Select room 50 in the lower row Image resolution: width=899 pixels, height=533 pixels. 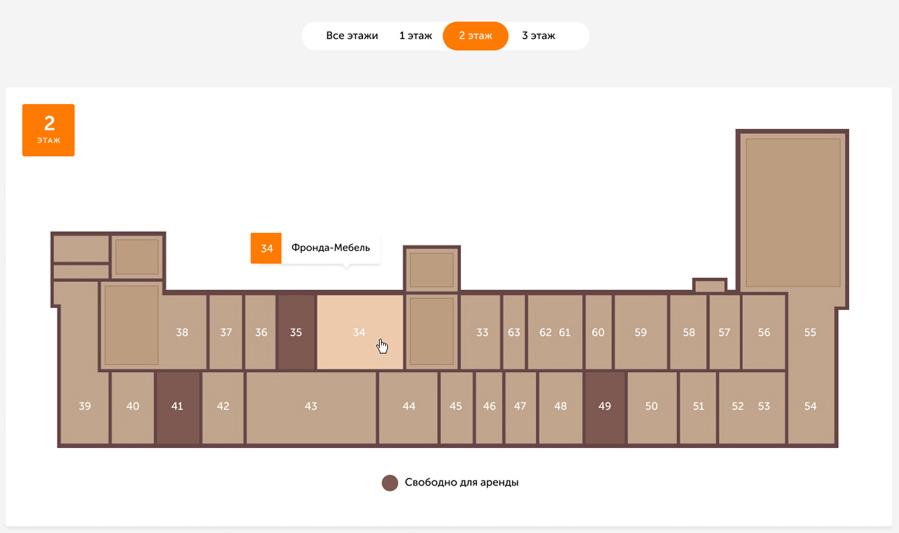point(651,406)
